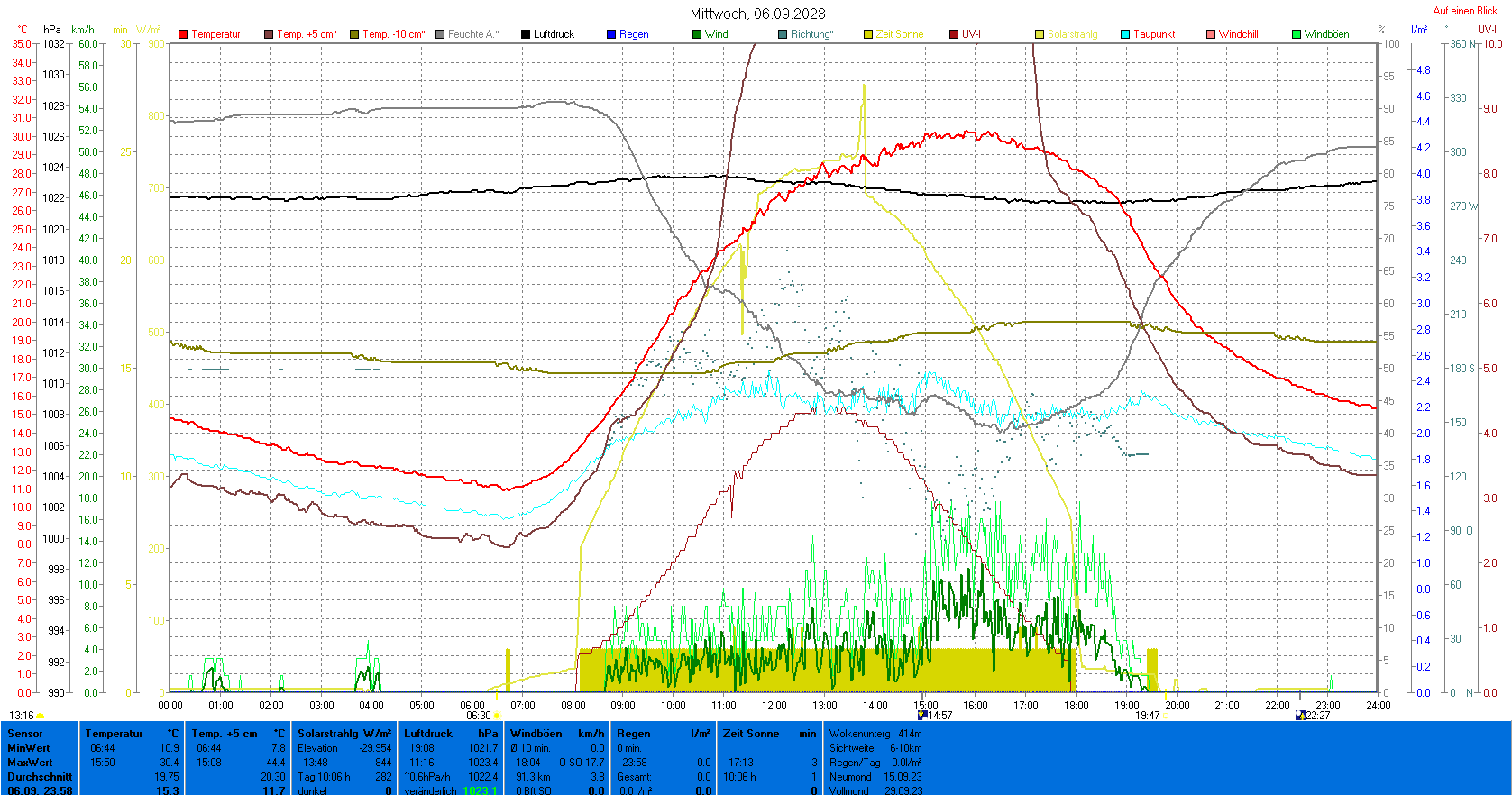Click the 'Vollmond 29.09.23' entry

(x=875, y=790)
